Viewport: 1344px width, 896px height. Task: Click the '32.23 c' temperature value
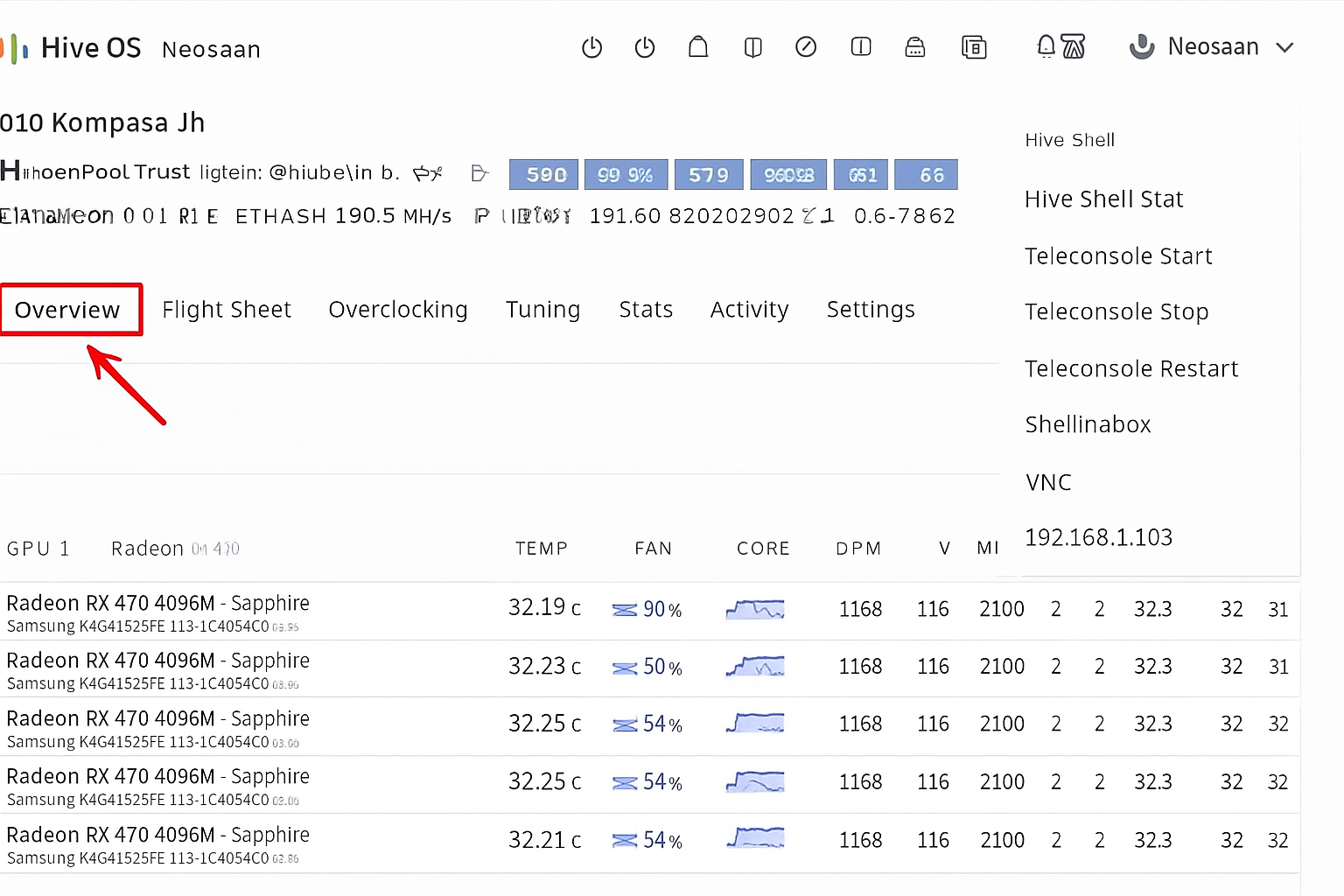(544, 666)
